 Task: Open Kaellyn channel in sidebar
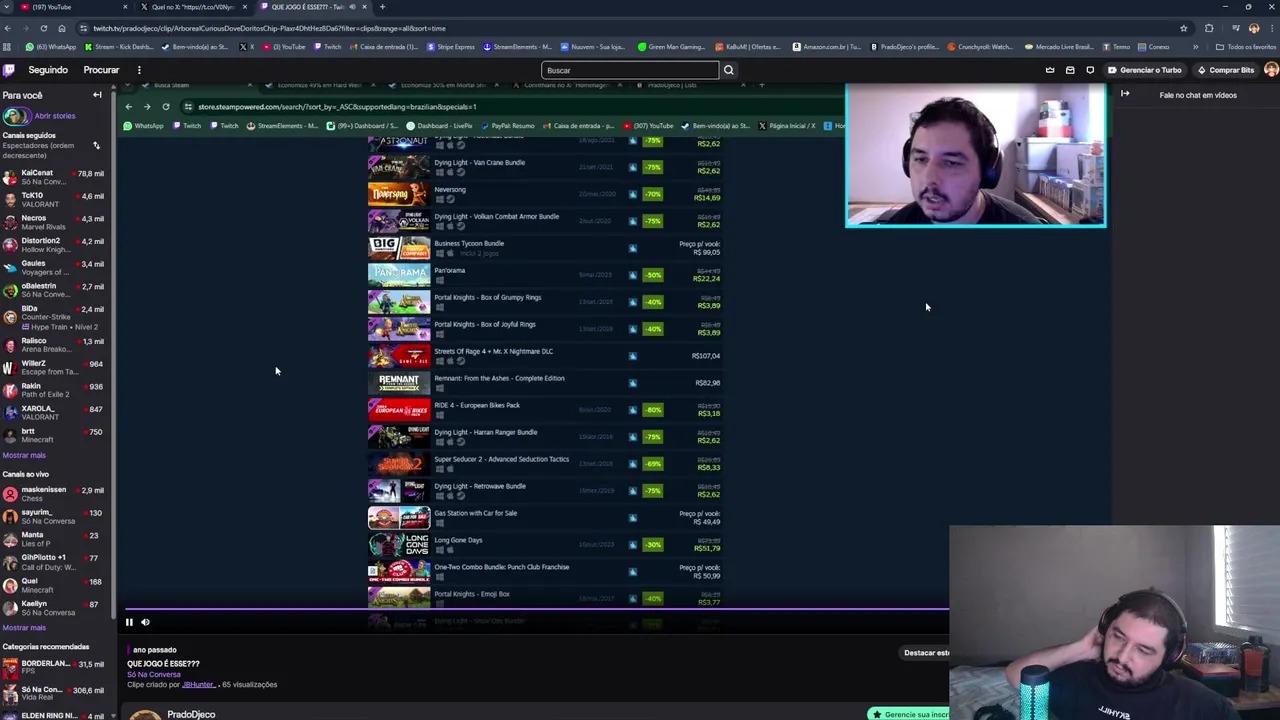coord(57,608)
